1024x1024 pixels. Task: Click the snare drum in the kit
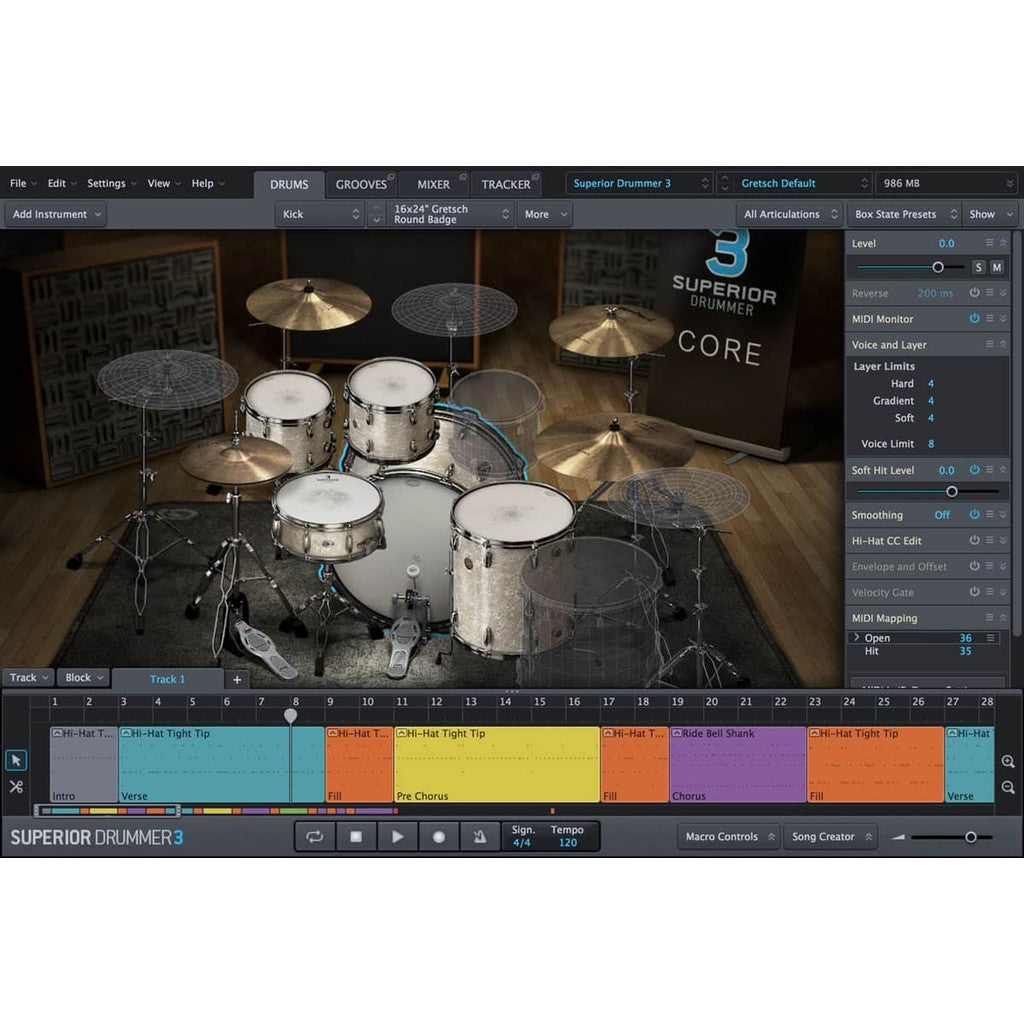pos(328,516)
